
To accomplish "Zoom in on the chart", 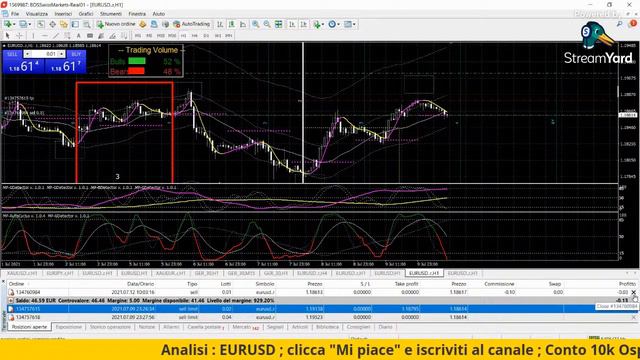I will pos(256,24).
